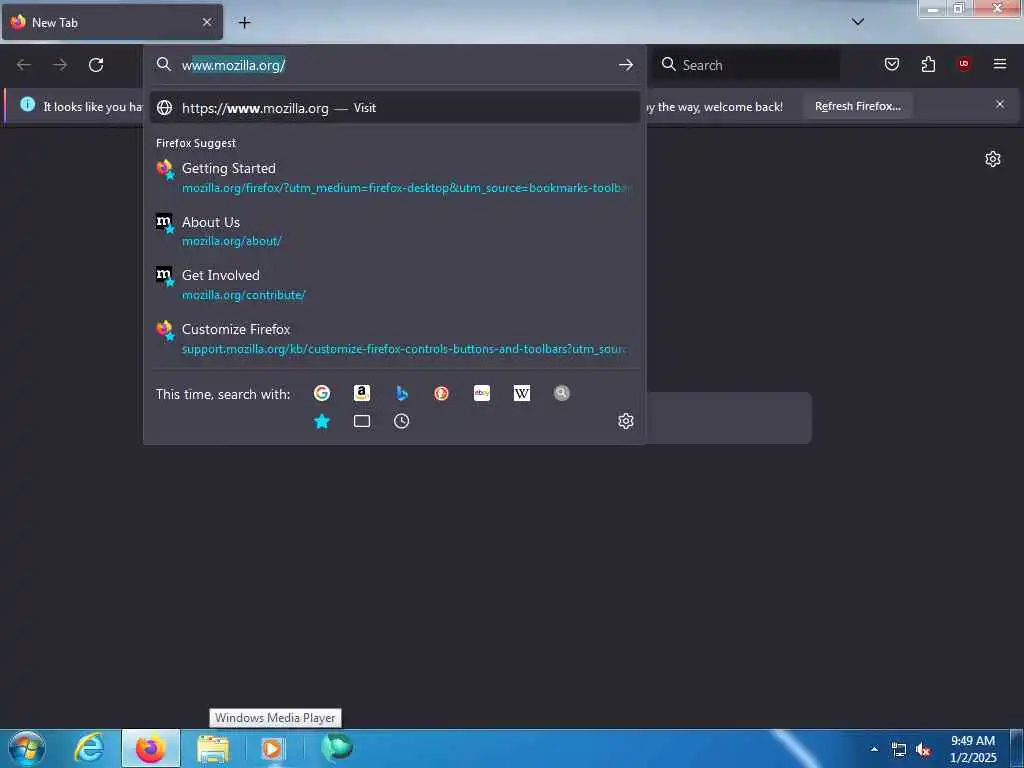Search this time with Amazon

coord(362,392)
